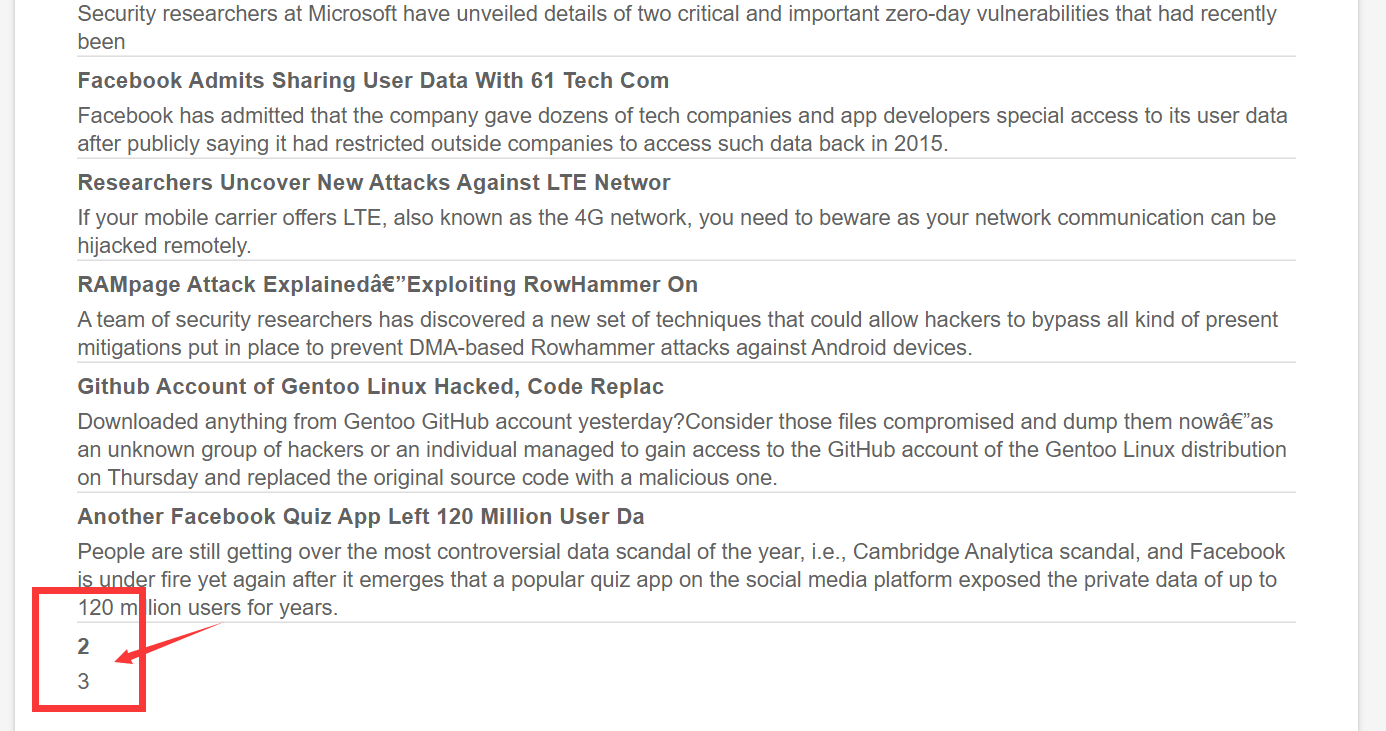Click the Rowhammer attacks summary paragraph
Screen dimensions: 1386x731
click(x=677, y=334)
